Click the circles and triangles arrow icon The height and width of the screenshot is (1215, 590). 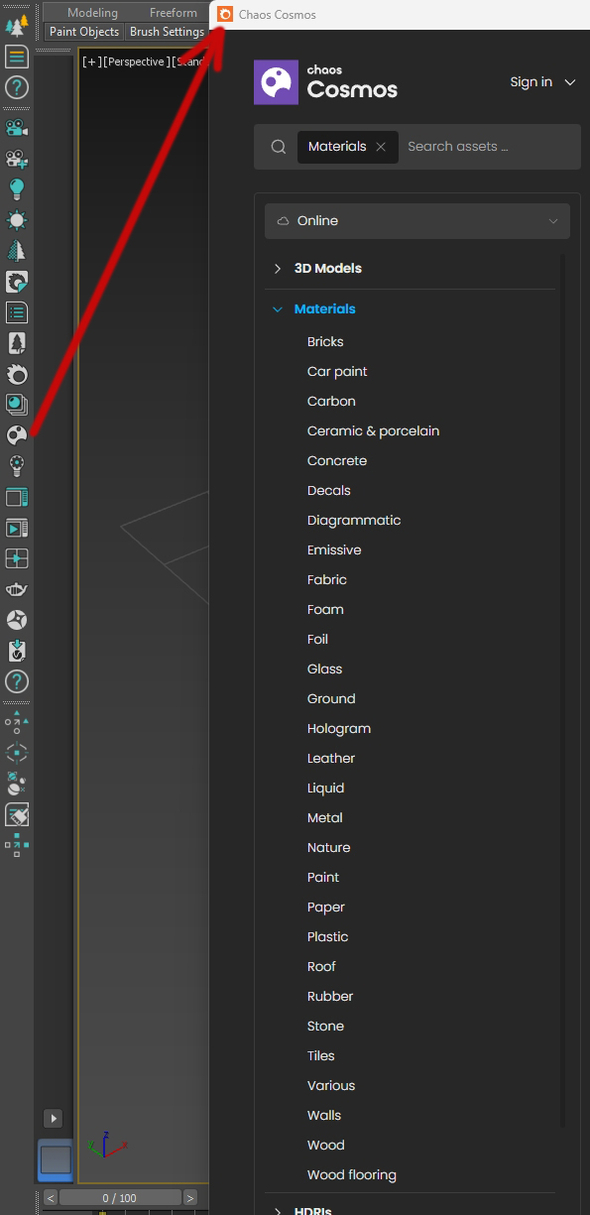(x=17, y=722)
